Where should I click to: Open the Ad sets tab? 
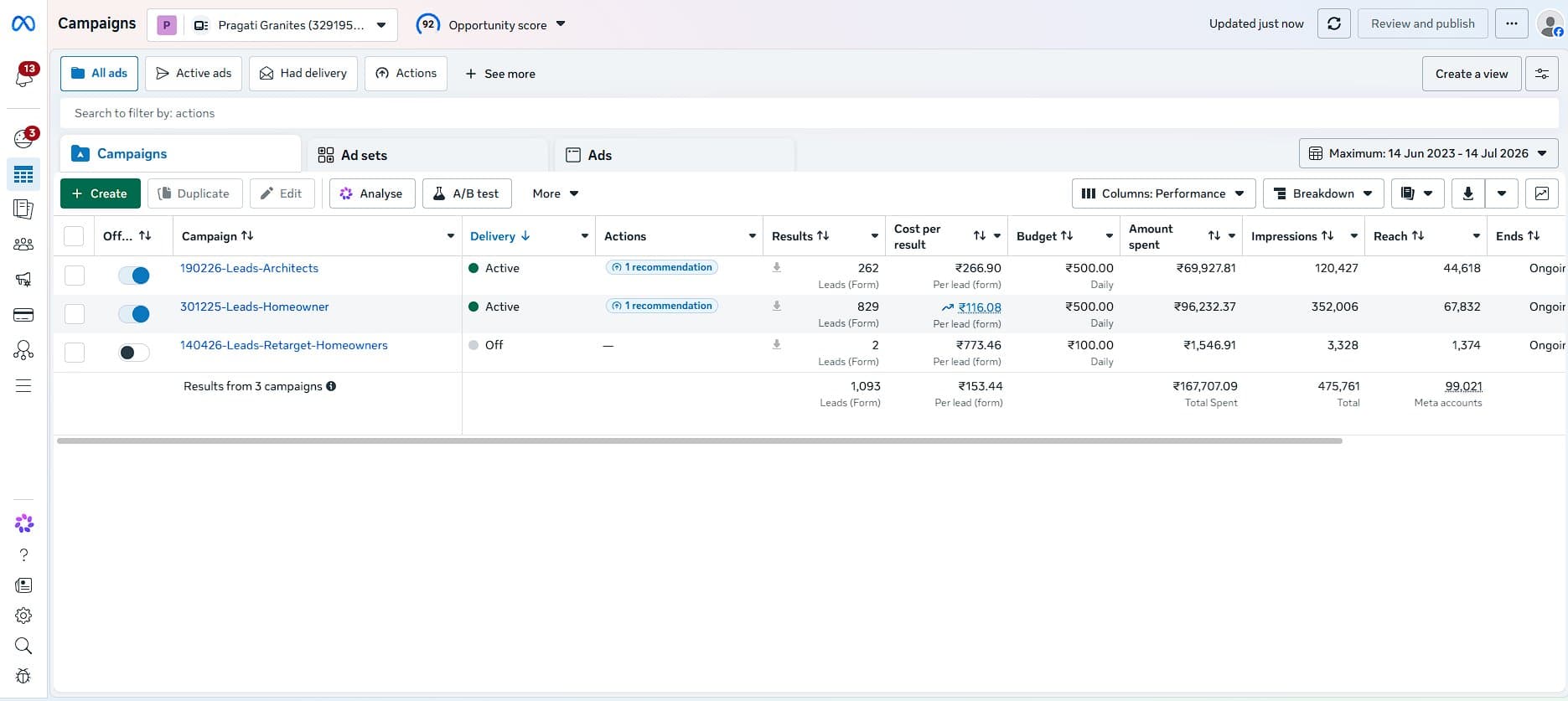[427, 155]
